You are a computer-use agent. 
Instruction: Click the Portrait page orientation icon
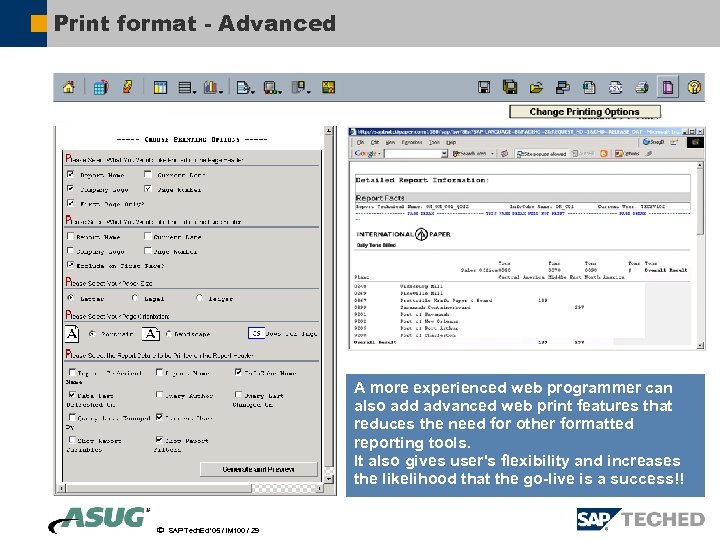coord(72,333)
